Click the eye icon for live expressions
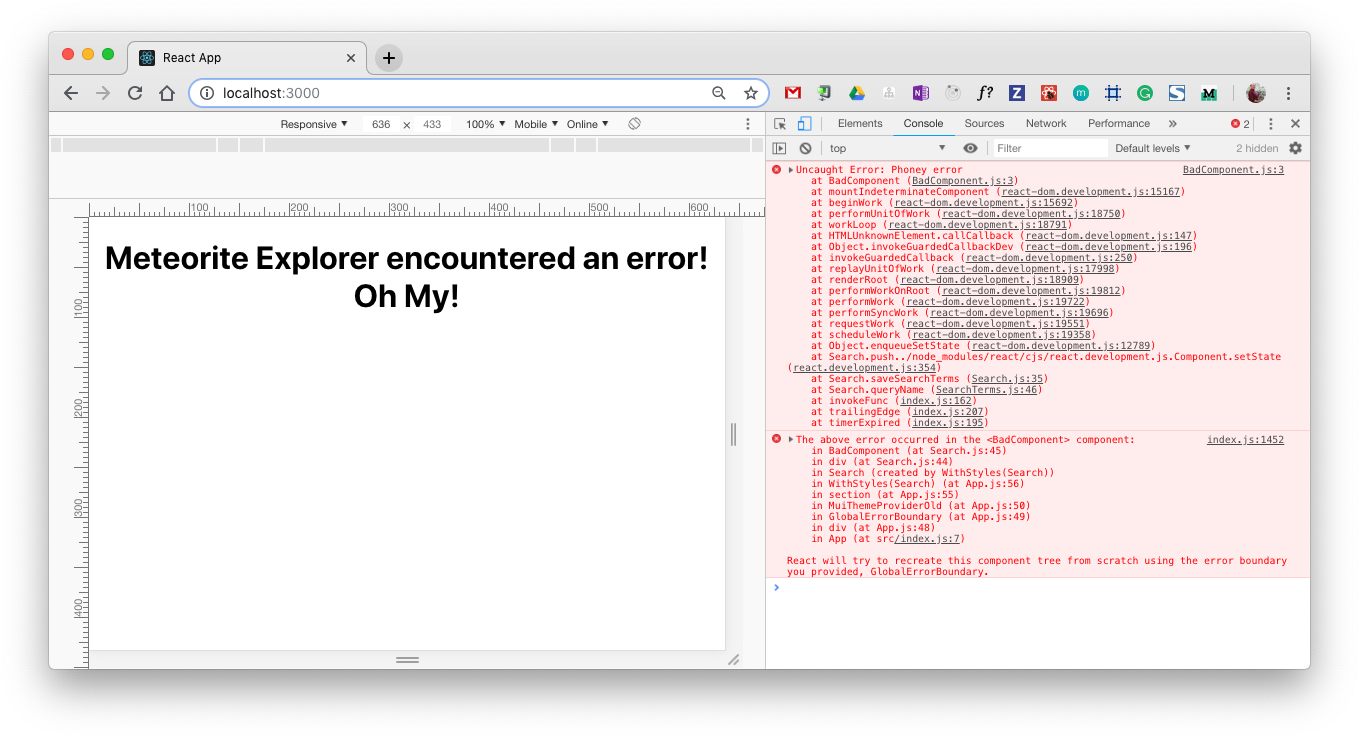The image size is (1358, 736). click(970, 148)
